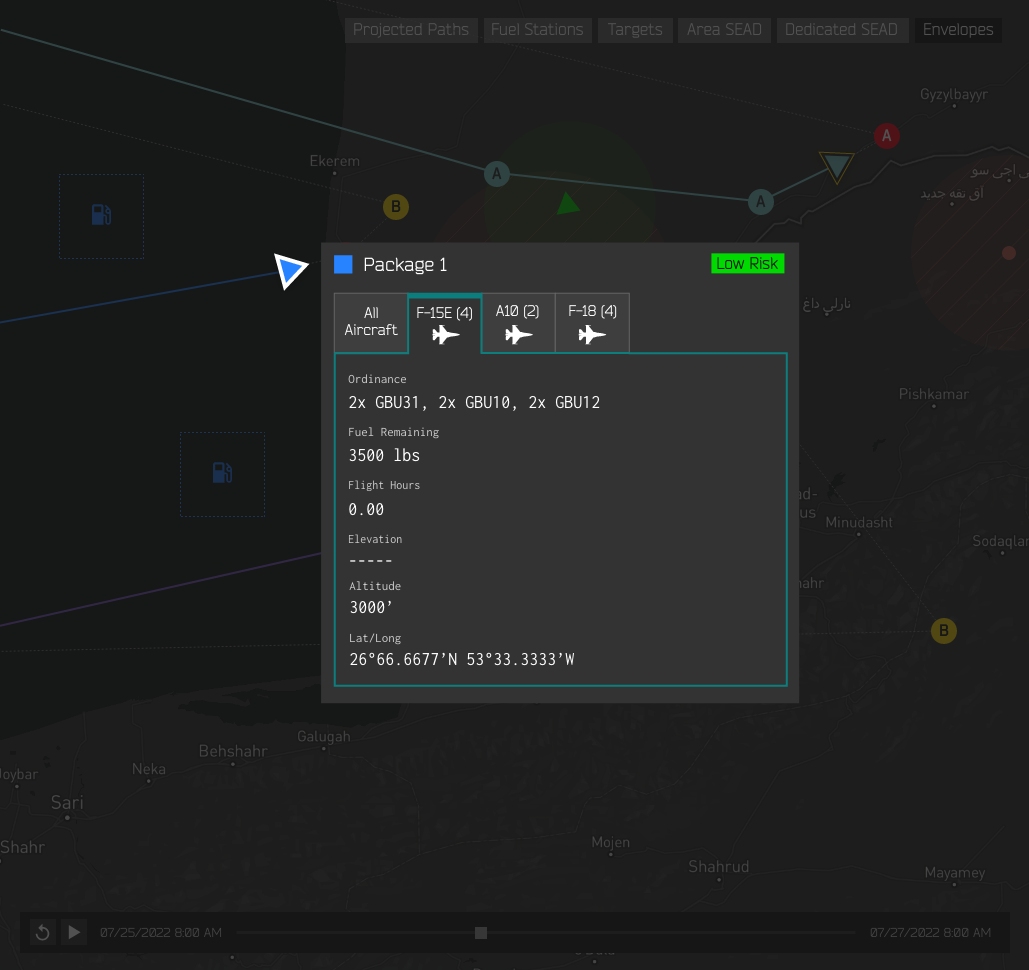
Task: Select the upper fuel station pump icon
Action: [x=101, y=215]
